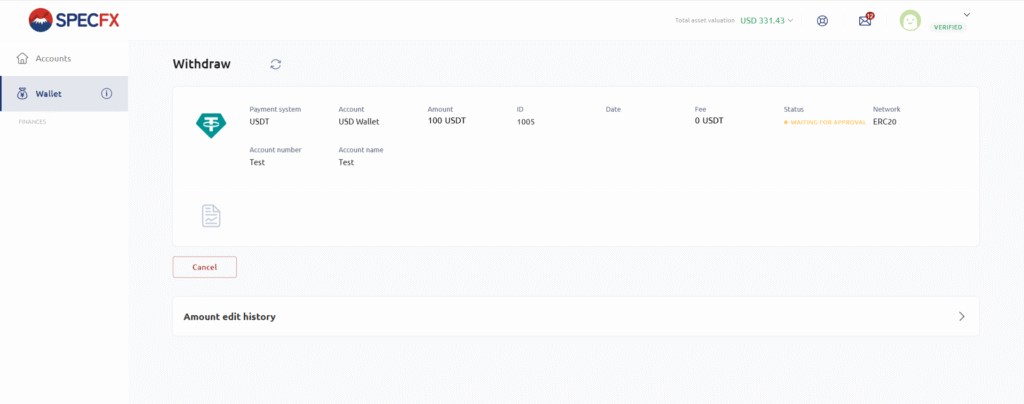The image size is (1024, 404).
Task: Click the USD 331.43 balance amount
Action: coord(762,20)
